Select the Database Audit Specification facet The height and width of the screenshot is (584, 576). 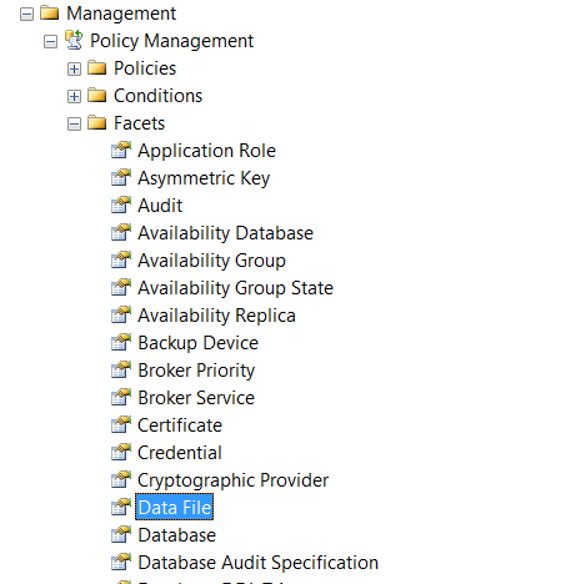coord(258,563)
